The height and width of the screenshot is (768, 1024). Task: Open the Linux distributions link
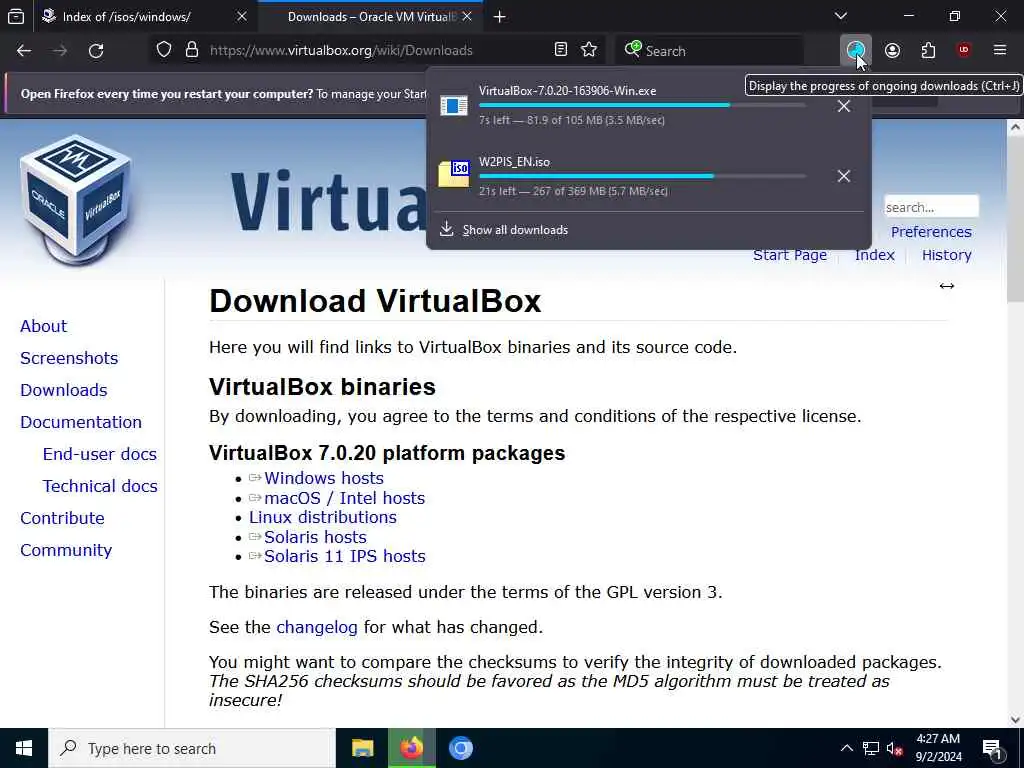click(323, 517)
